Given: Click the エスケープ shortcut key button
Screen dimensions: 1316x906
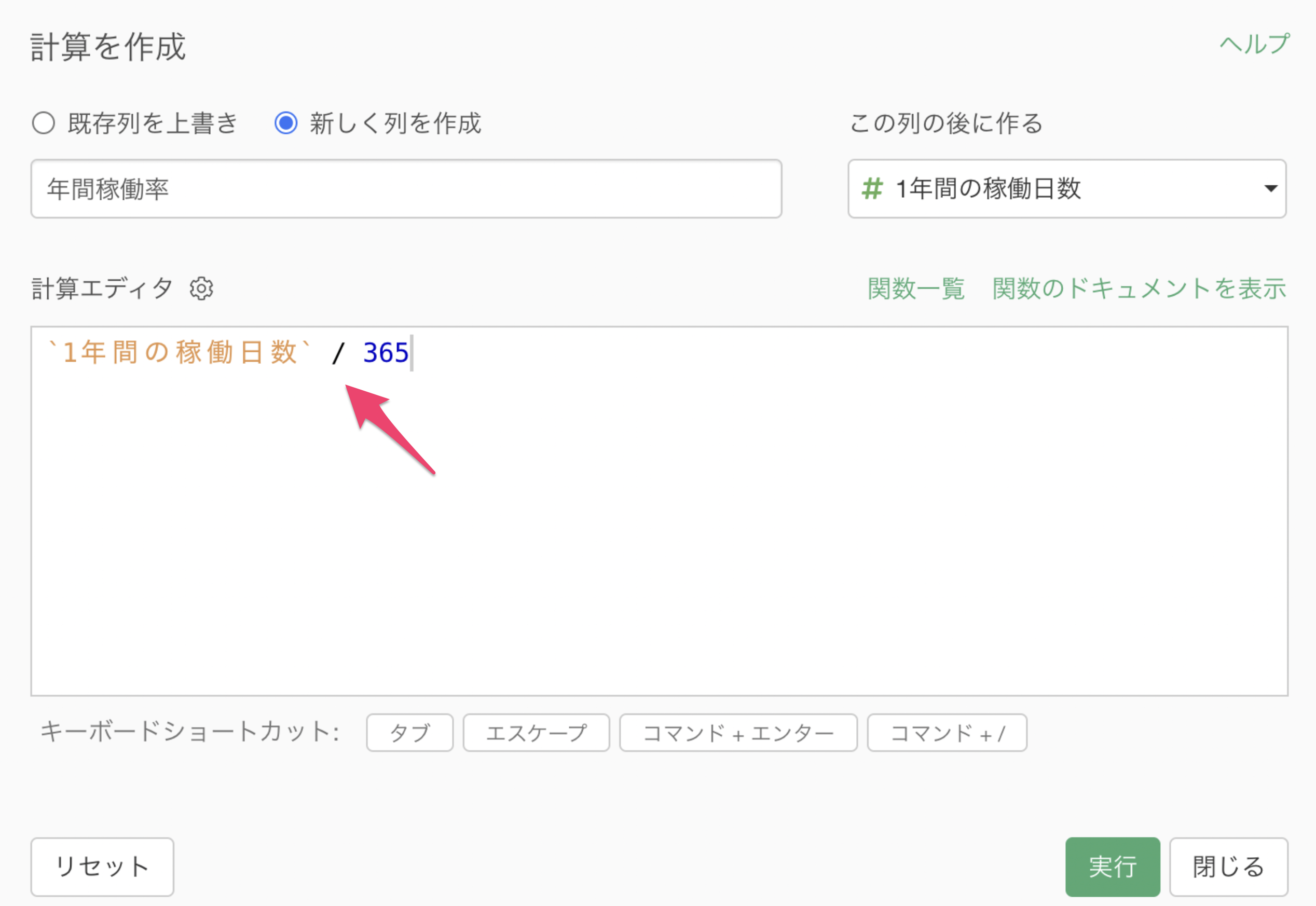Looking at the screenshot, I should click(536, 732).
